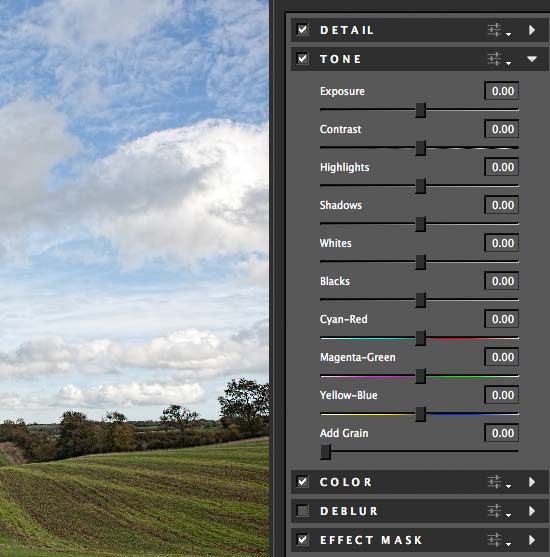Uncheck the Detail panel checkbox
Image resolution: width=550 pixels, height=557 pixels.
click(303, 30)
